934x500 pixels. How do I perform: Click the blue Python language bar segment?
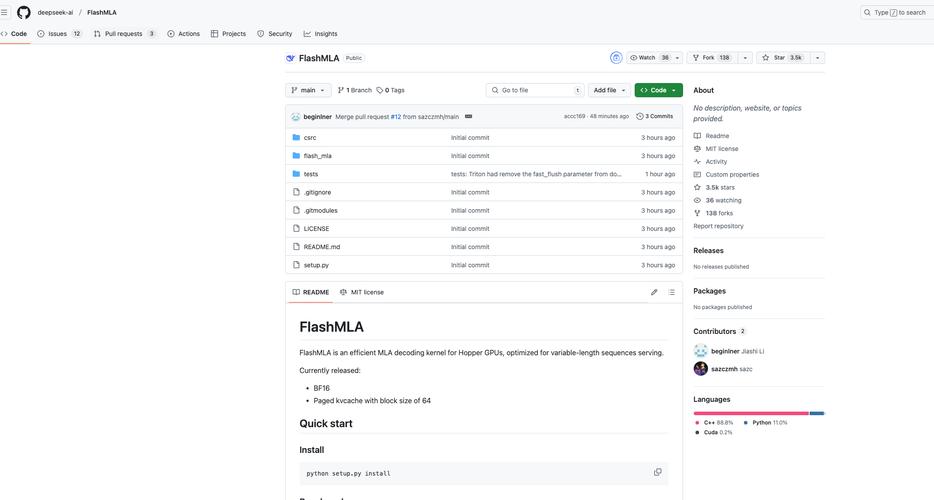click(817, 413)
